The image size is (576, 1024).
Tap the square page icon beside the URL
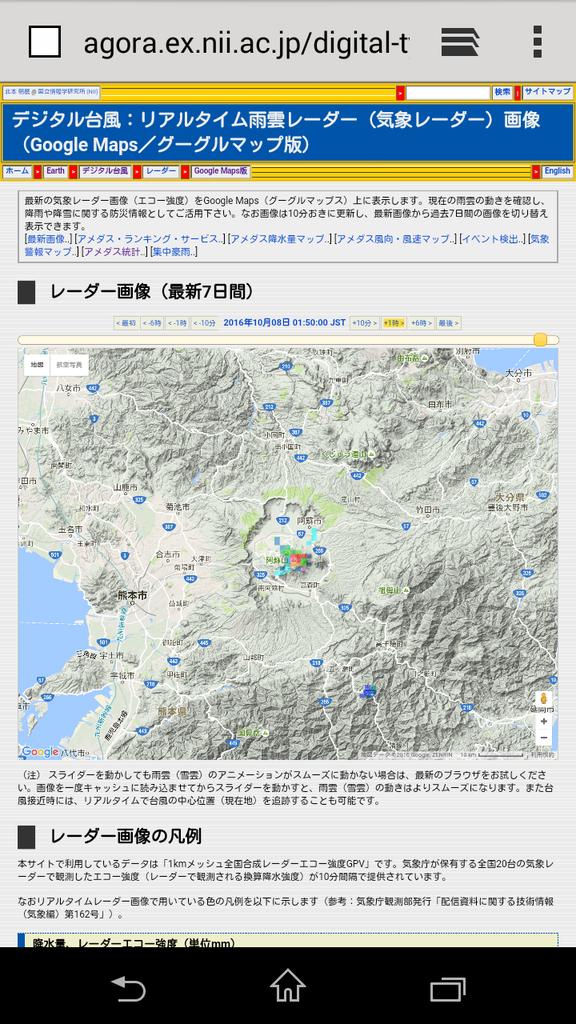45,42
